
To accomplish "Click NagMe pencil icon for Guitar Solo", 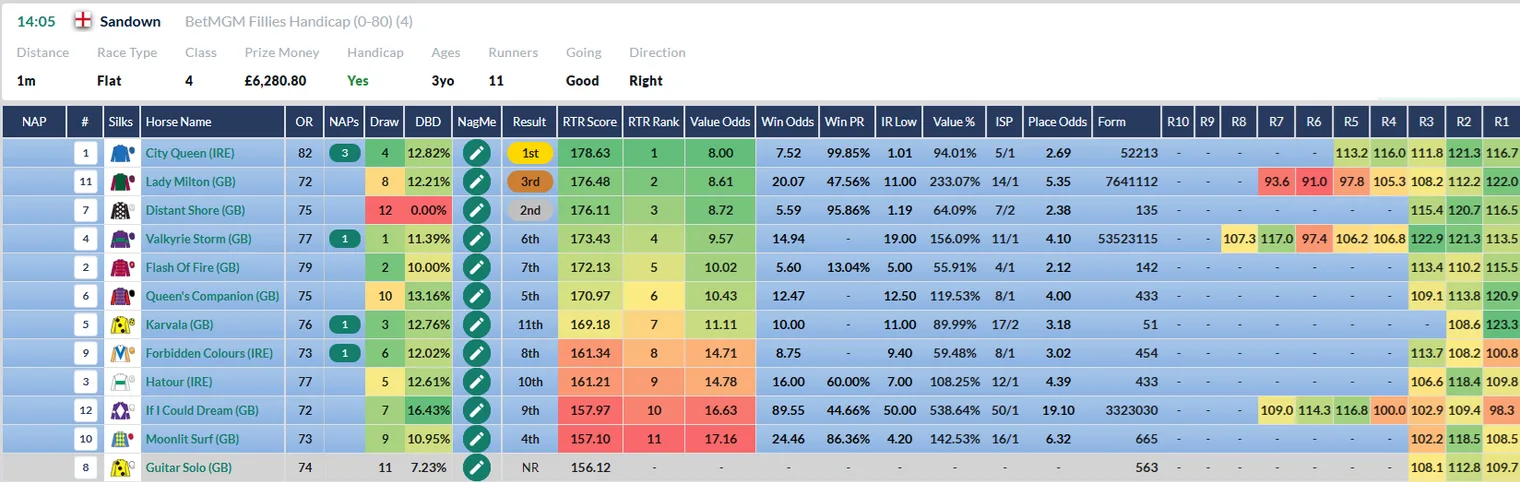I will [x=477, y=467].
